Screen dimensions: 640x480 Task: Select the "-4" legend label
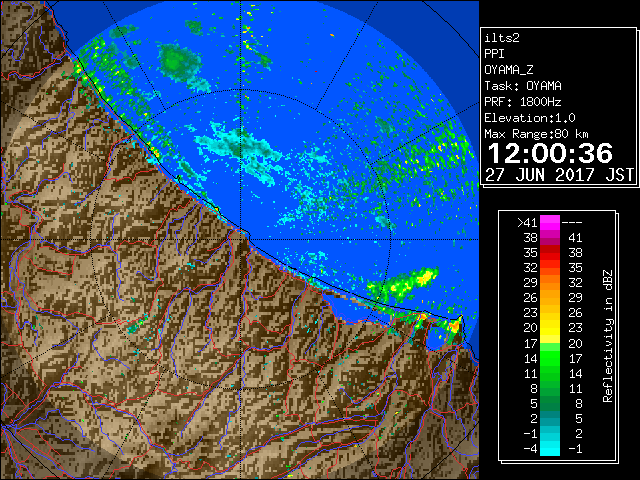click(530, 448)
